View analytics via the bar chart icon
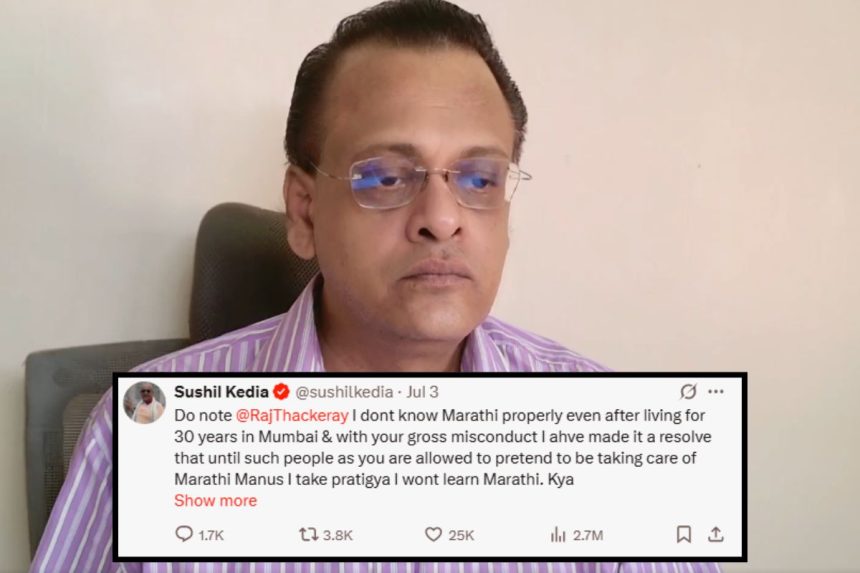Screen dimensions: 860x573 click(x=558, y=534)
